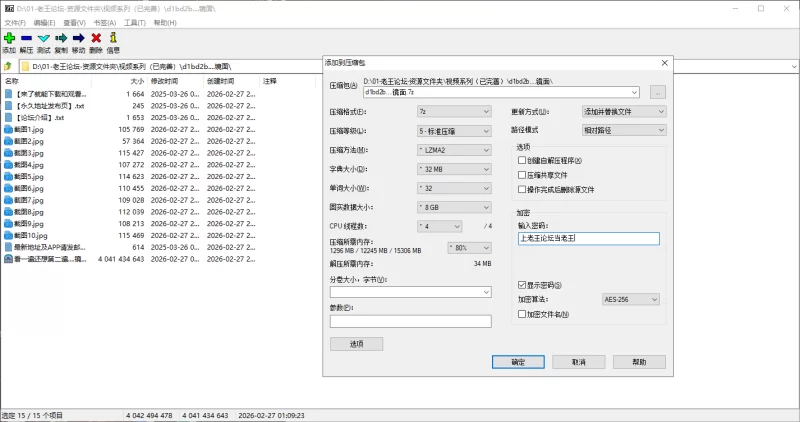Screen dimensions: 800x422
Task: Click the up-folder icon beside address bar
Action: 8,66
